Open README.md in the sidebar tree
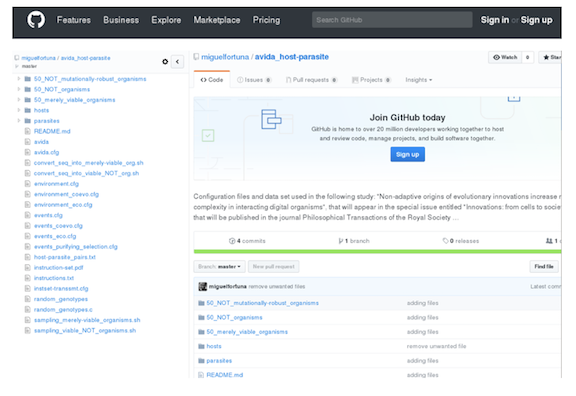 pyautogui.click(x=52, y=131)
